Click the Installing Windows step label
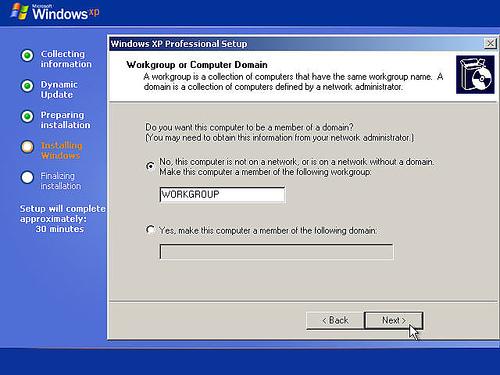Viewport: 500px width, 375px height. pyautogui.click(x=61, y=150)
